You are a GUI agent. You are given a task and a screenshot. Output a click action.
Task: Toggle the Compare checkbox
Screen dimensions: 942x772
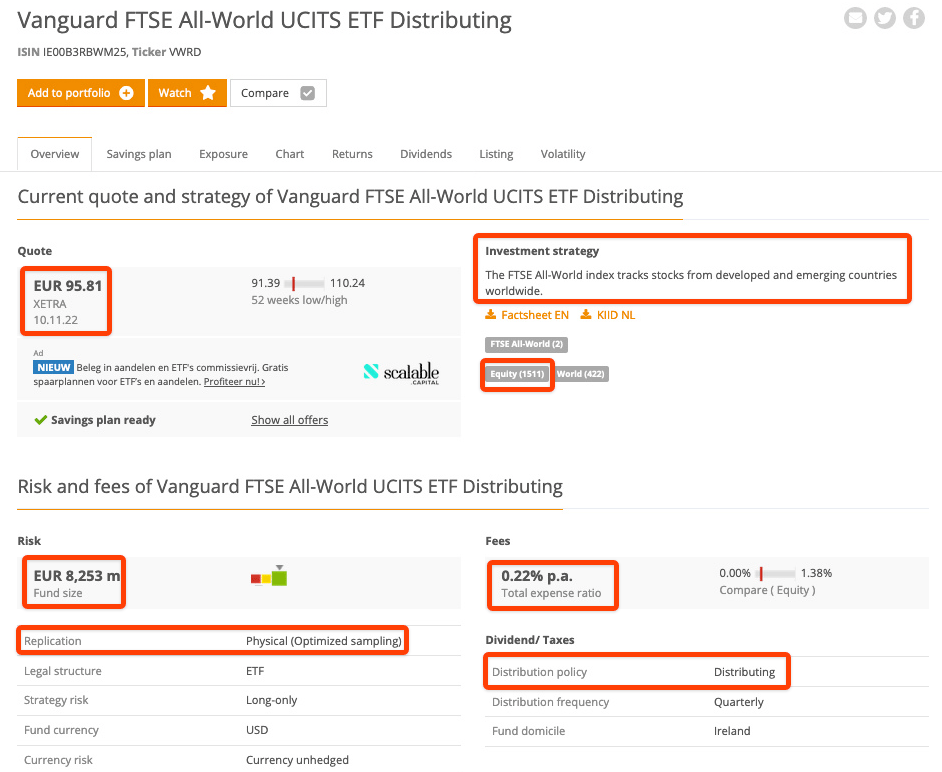307,93
